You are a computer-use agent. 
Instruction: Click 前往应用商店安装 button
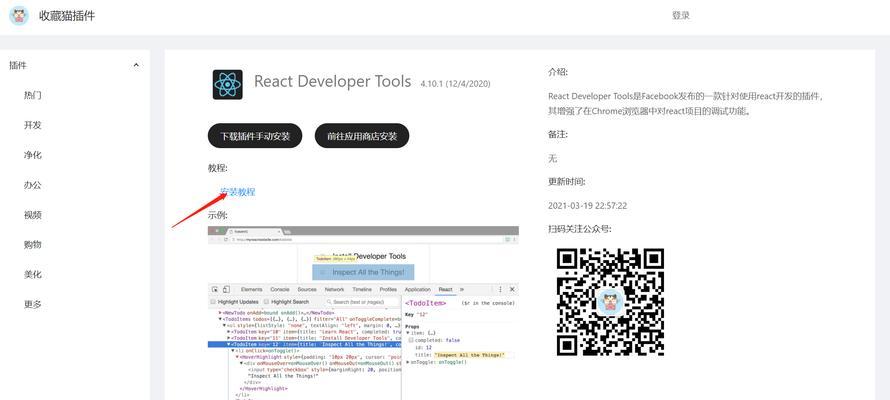pos(362,136)
